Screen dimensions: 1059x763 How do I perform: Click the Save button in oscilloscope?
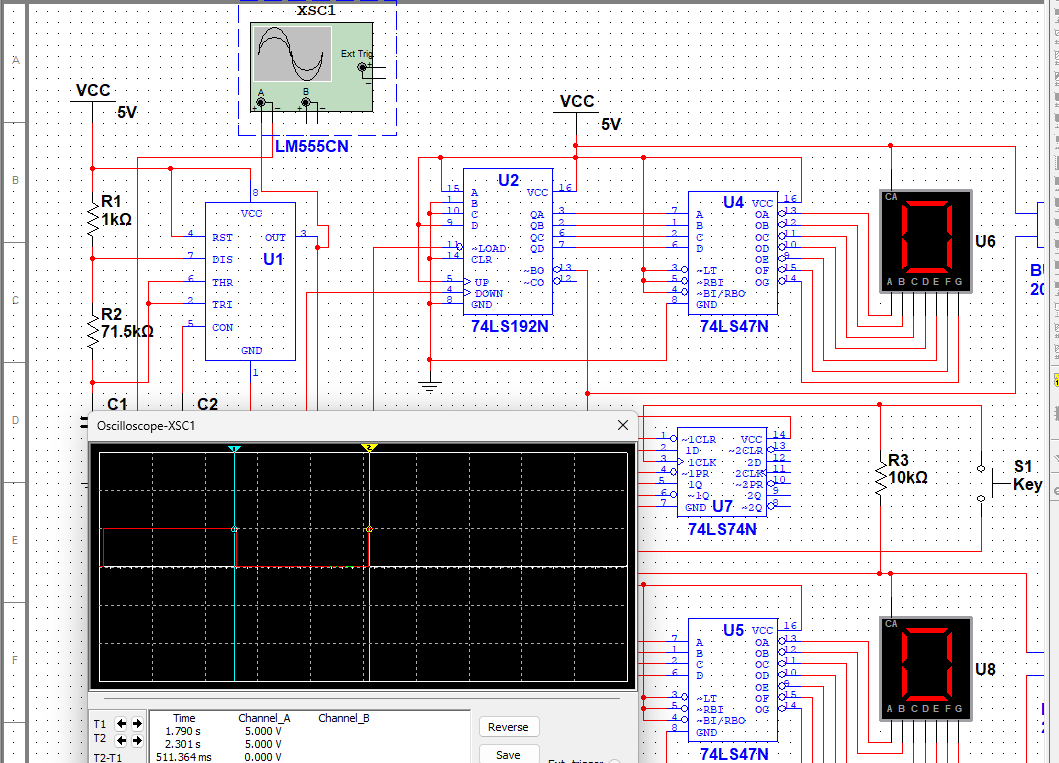point(509,754)
